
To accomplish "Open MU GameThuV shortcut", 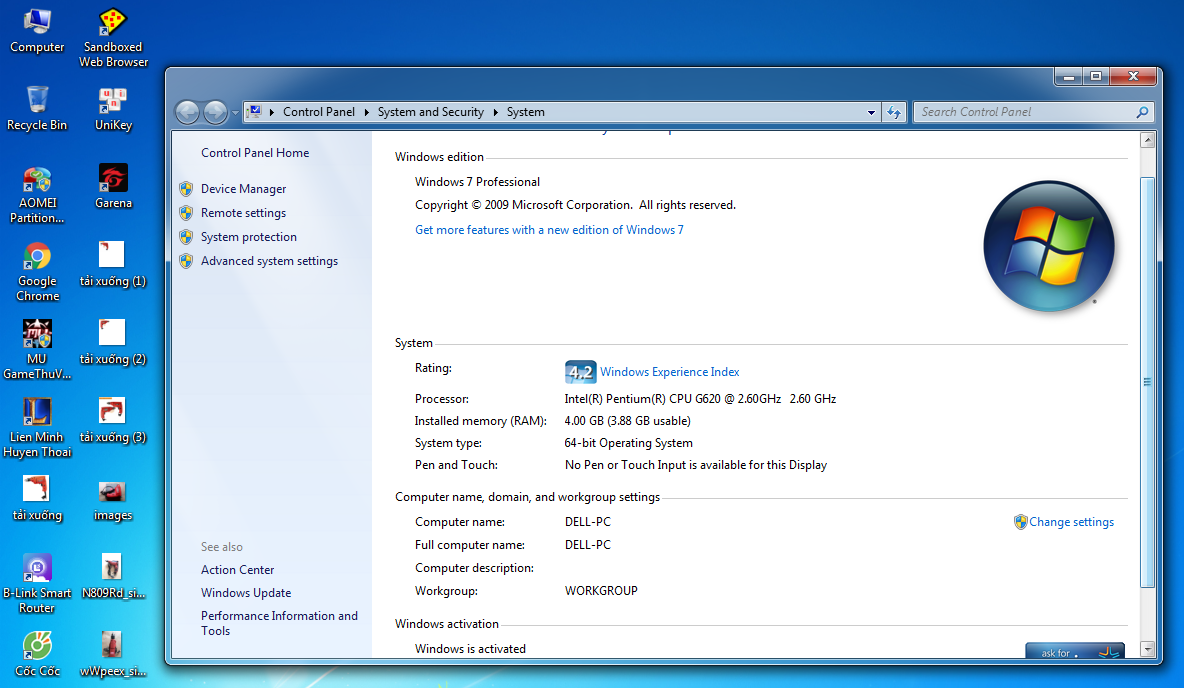I will [x=37, y=350].
